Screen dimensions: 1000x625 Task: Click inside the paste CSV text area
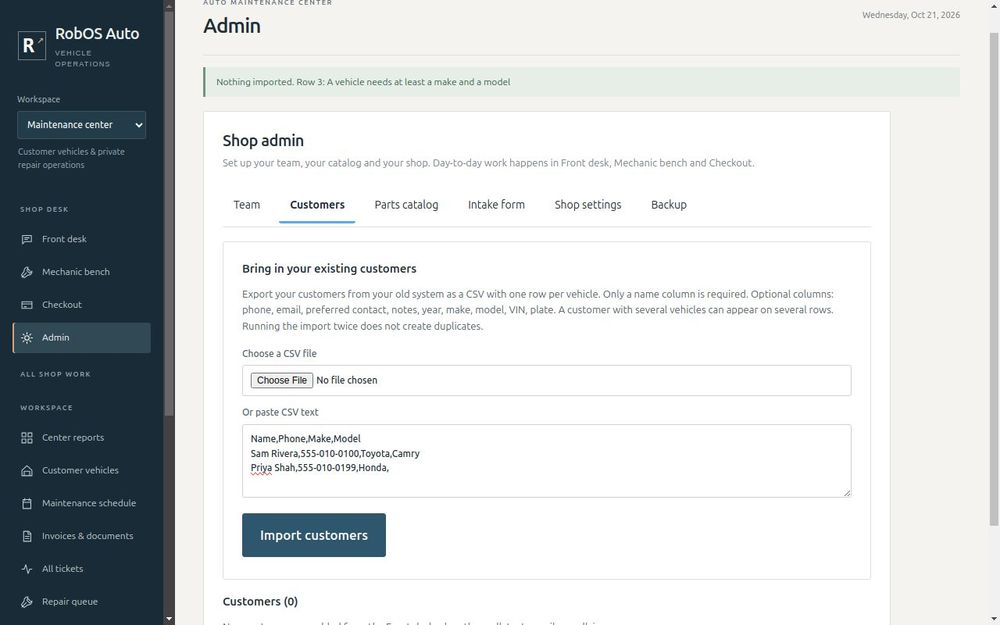pos(547,461)
